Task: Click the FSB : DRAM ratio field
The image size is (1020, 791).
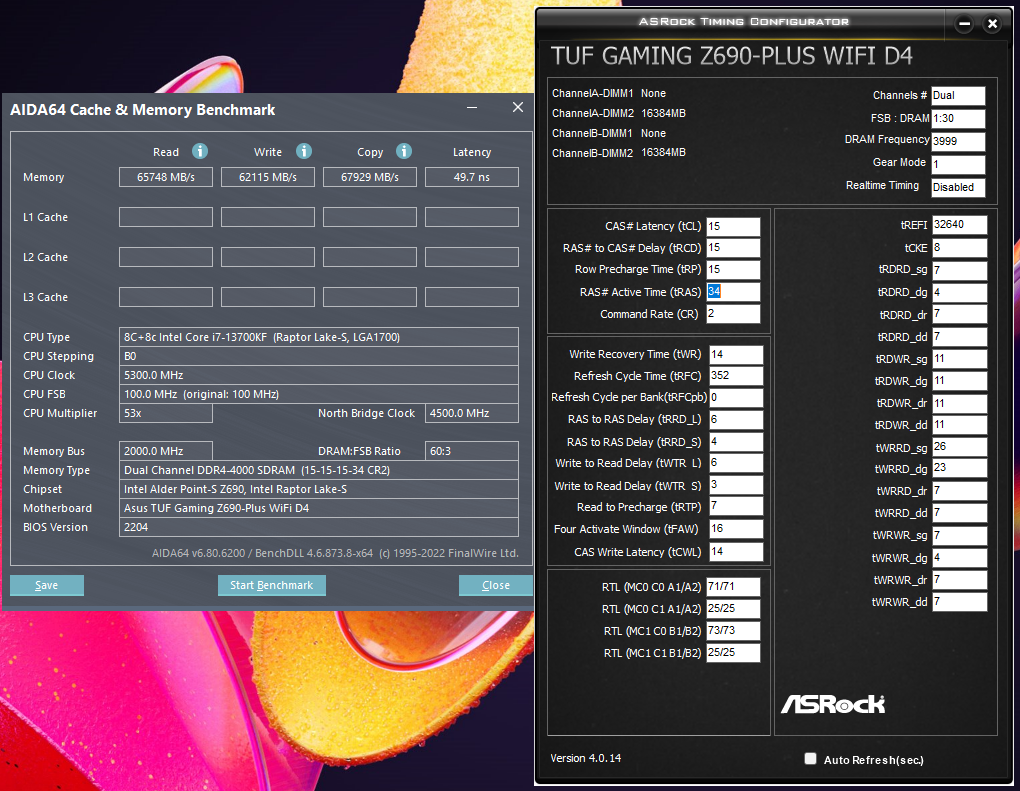Action: click(958, 118)
